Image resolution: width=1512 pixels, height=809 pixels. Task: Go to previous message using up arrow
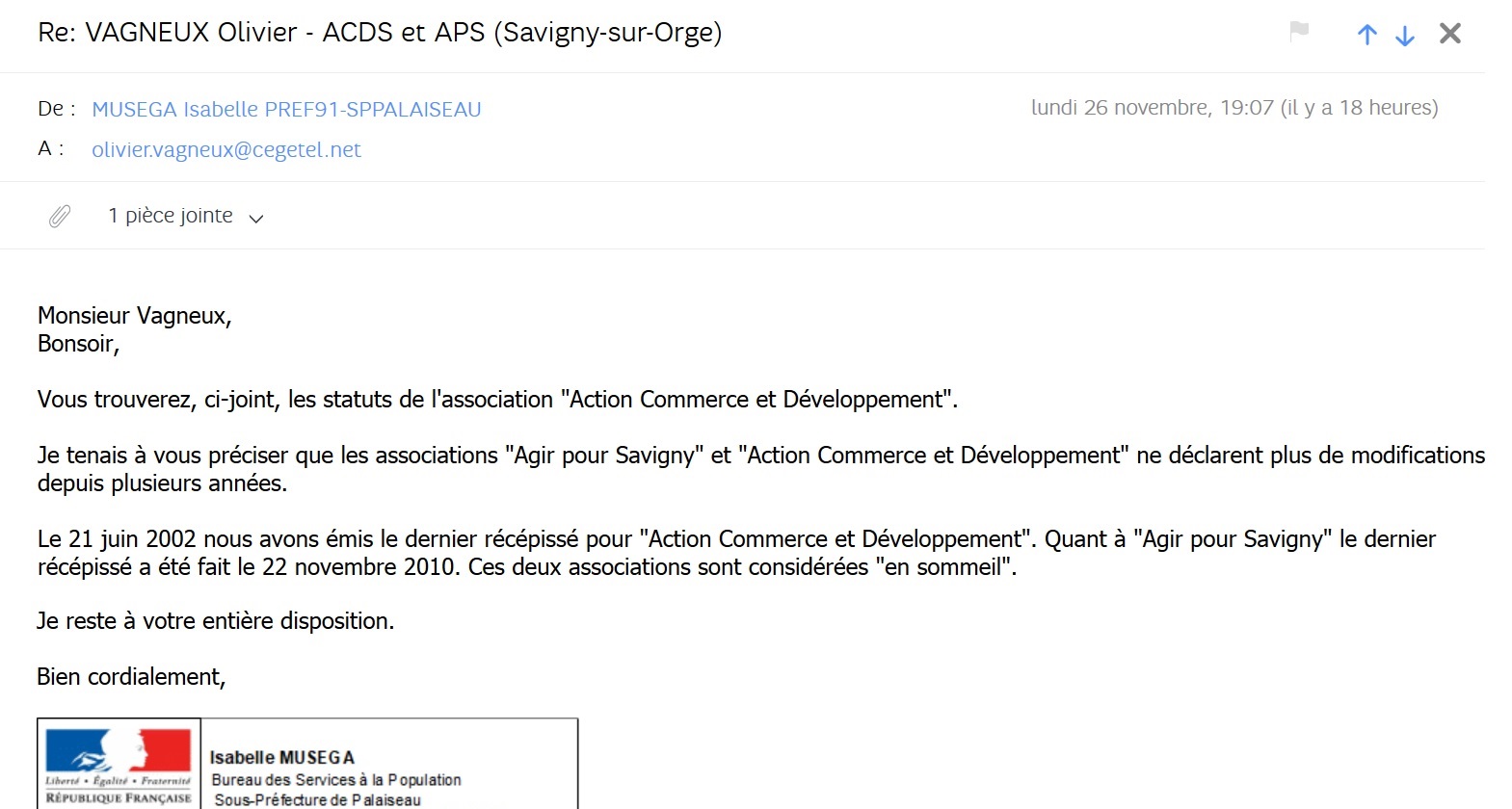point(1366,36)
